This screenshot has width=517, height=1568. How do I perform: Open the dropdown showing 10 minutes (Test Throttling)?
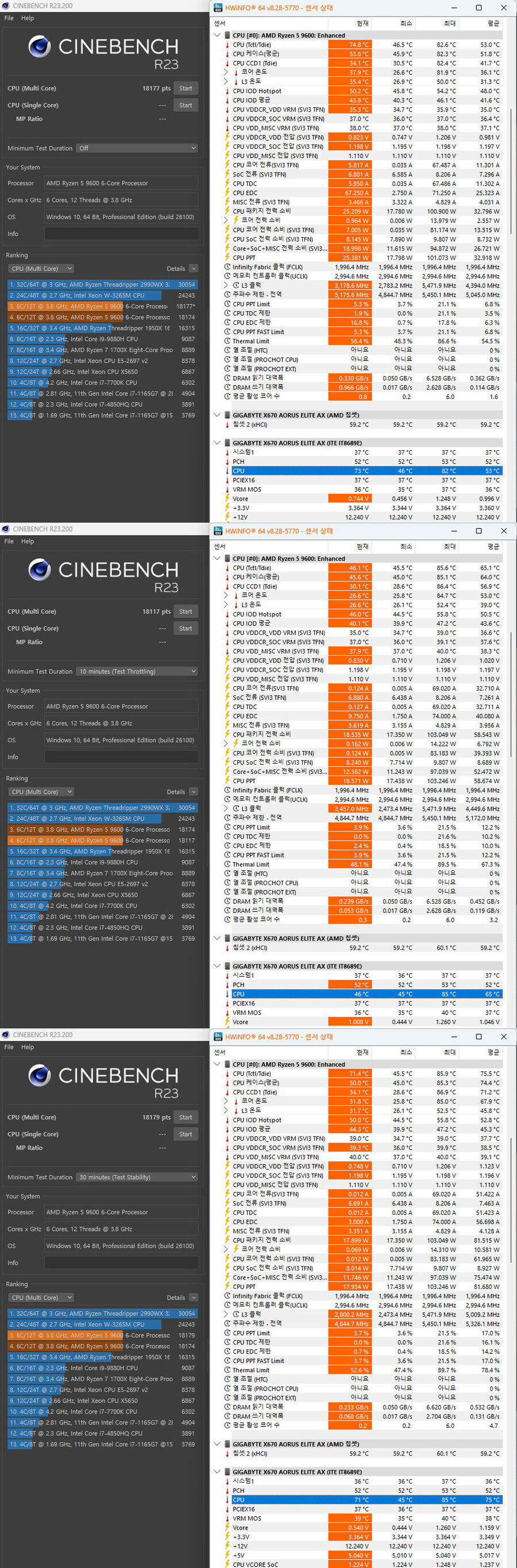coord(137,671)
